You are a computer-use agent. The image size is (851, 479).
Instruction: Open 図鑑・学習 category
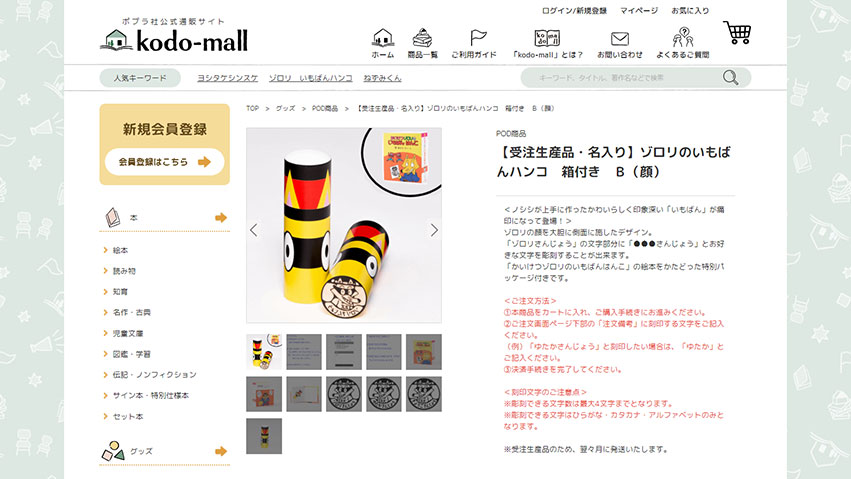coord(131,354)
